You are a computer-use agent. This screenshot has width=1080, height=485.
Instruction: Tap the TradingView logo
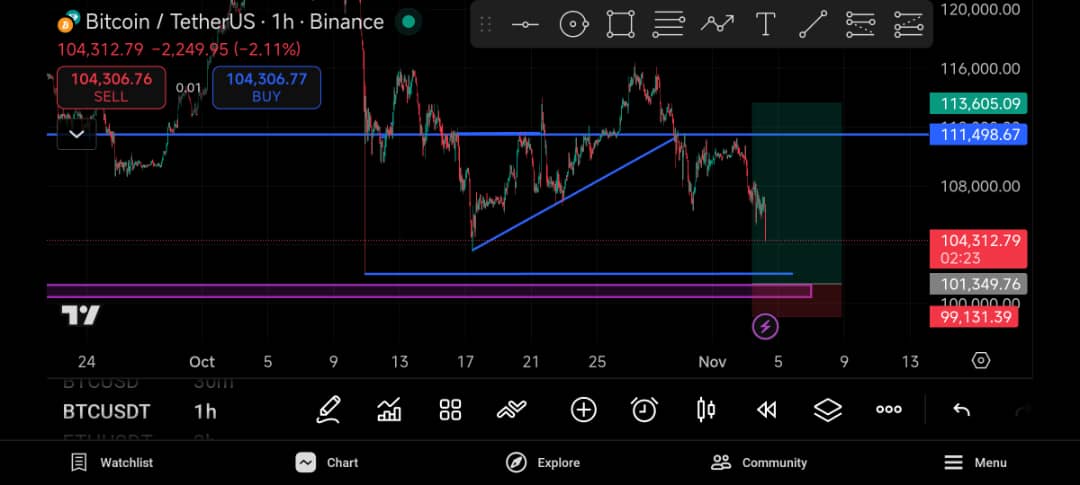pyautogui.click(x=81, y=316)
